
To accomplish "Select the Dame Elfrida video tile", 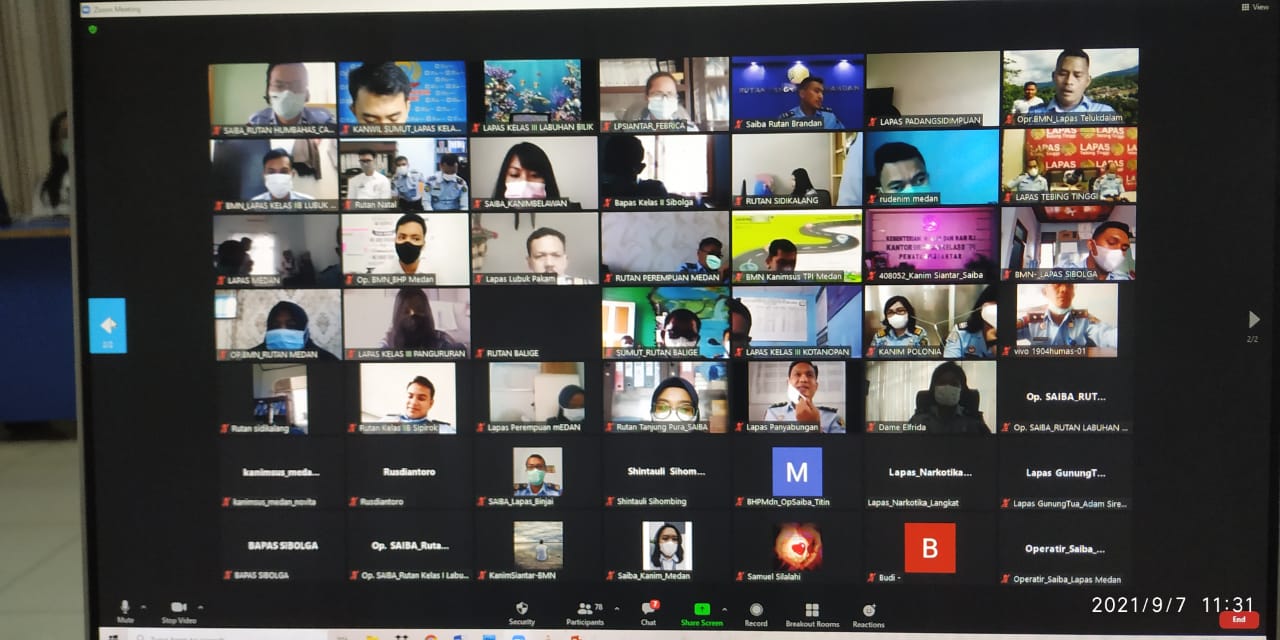I will click(930, 397).
